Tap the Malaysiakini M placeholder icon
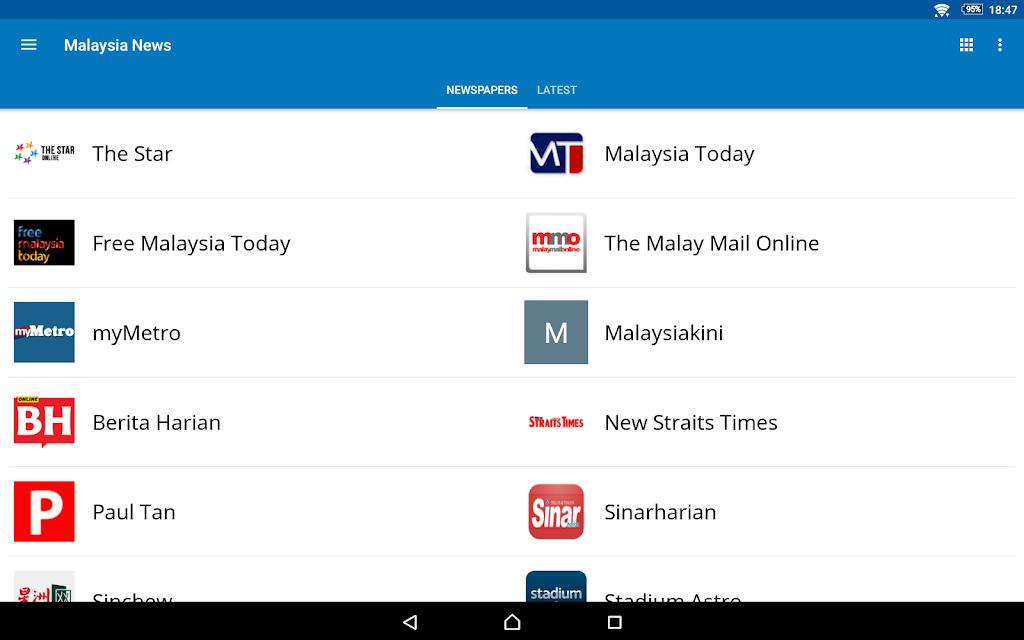 coord(556,332)
